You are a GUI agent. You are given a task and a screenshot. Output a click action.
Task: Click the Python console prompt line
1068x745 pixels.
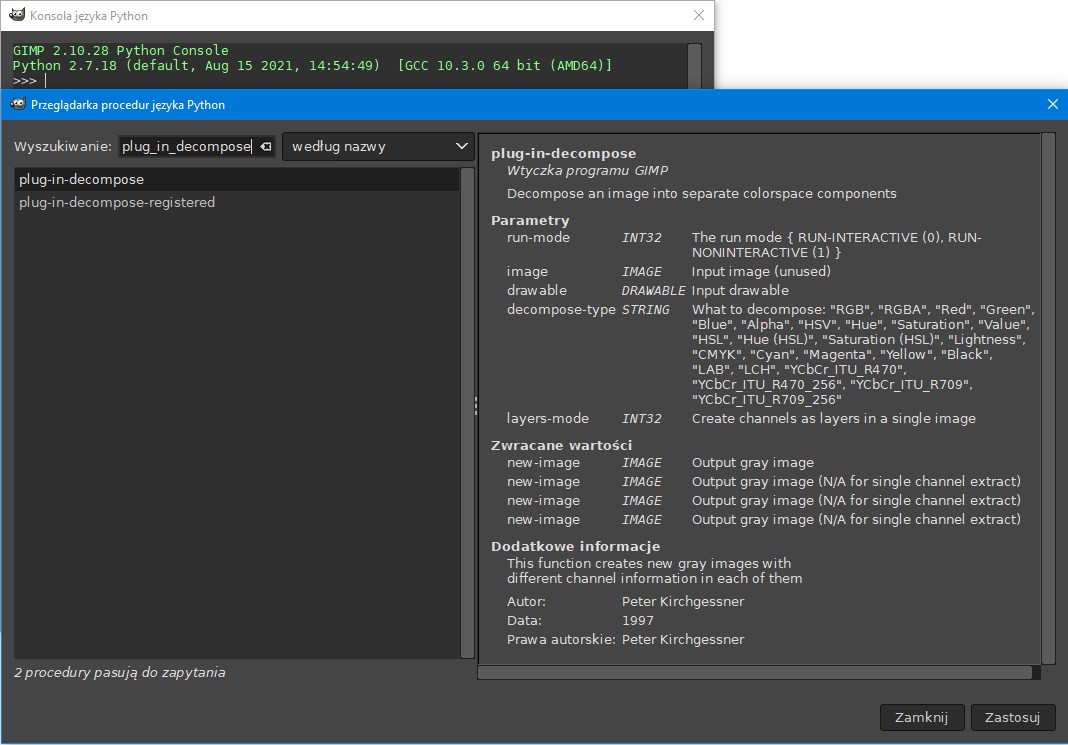(347, 81)
